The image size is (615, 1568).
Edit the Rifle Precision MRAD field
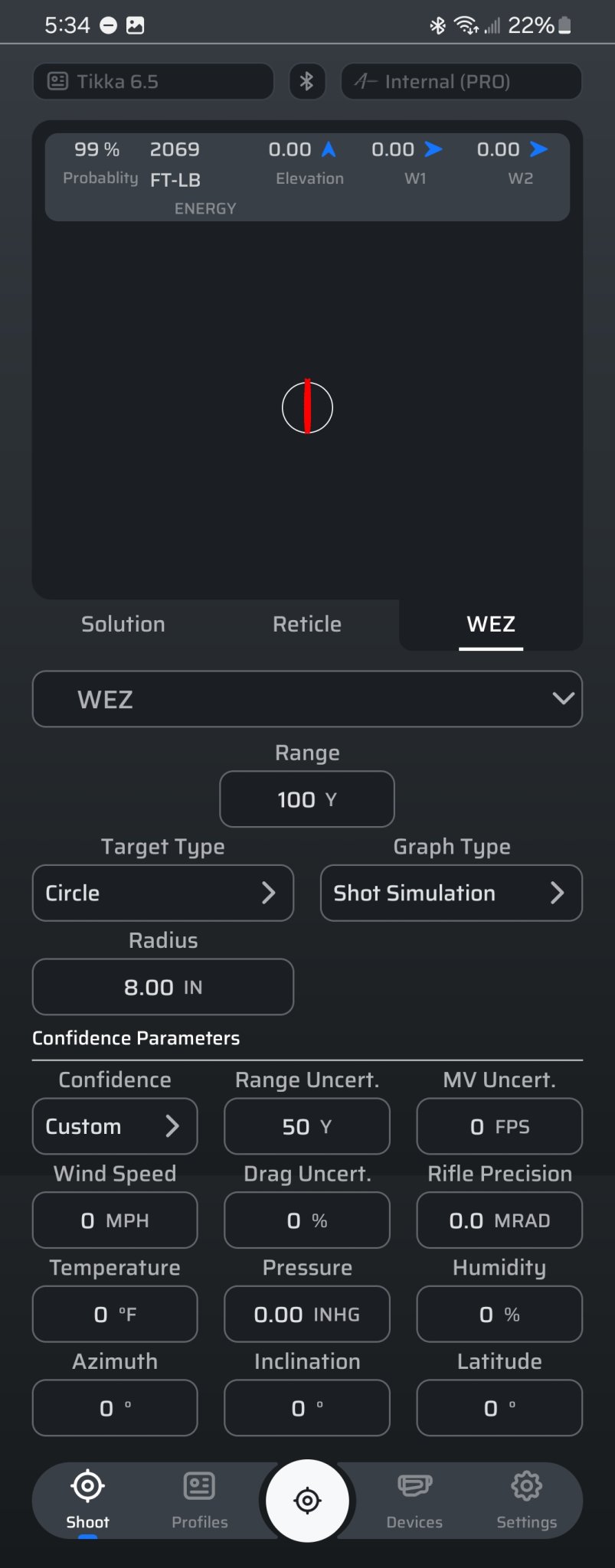point(499,1220)
